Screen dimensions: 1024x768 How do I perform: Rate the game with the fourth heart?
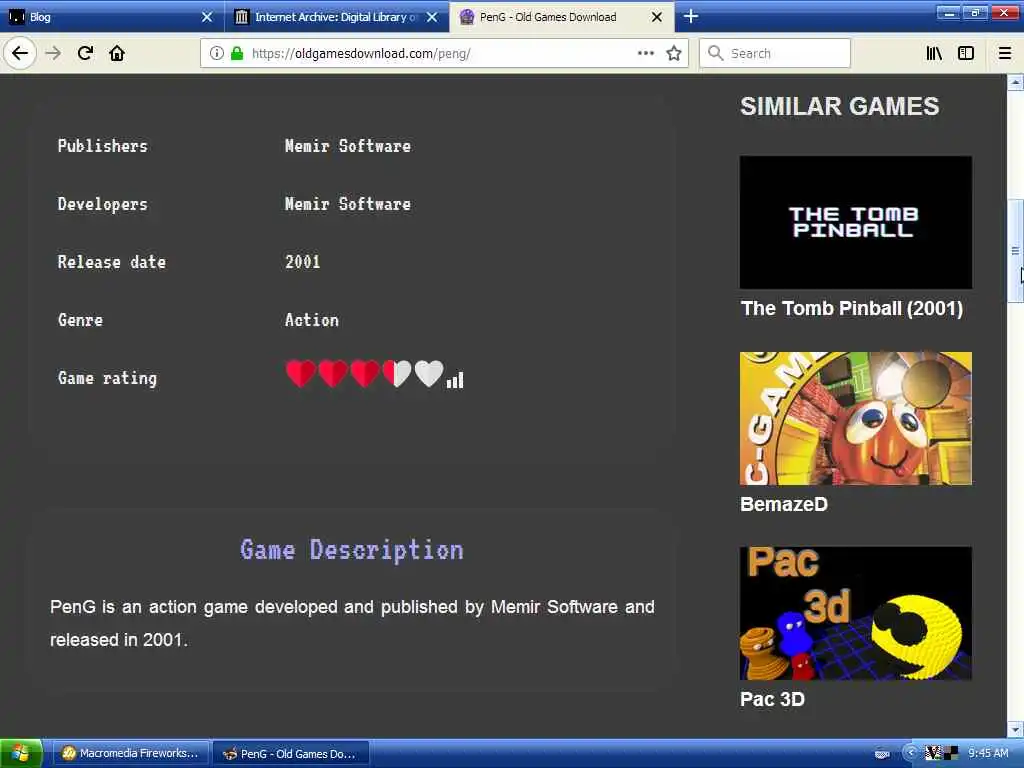click(x=397, y=374)
